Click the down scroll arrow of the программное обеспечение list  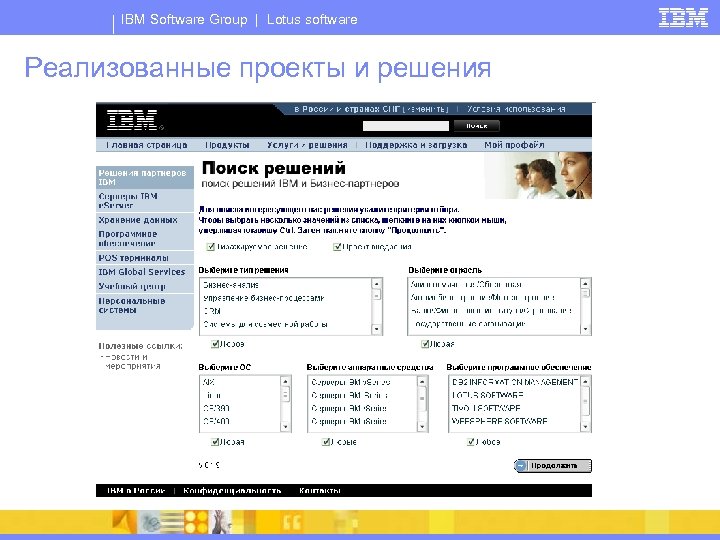(x=585, y=427)
